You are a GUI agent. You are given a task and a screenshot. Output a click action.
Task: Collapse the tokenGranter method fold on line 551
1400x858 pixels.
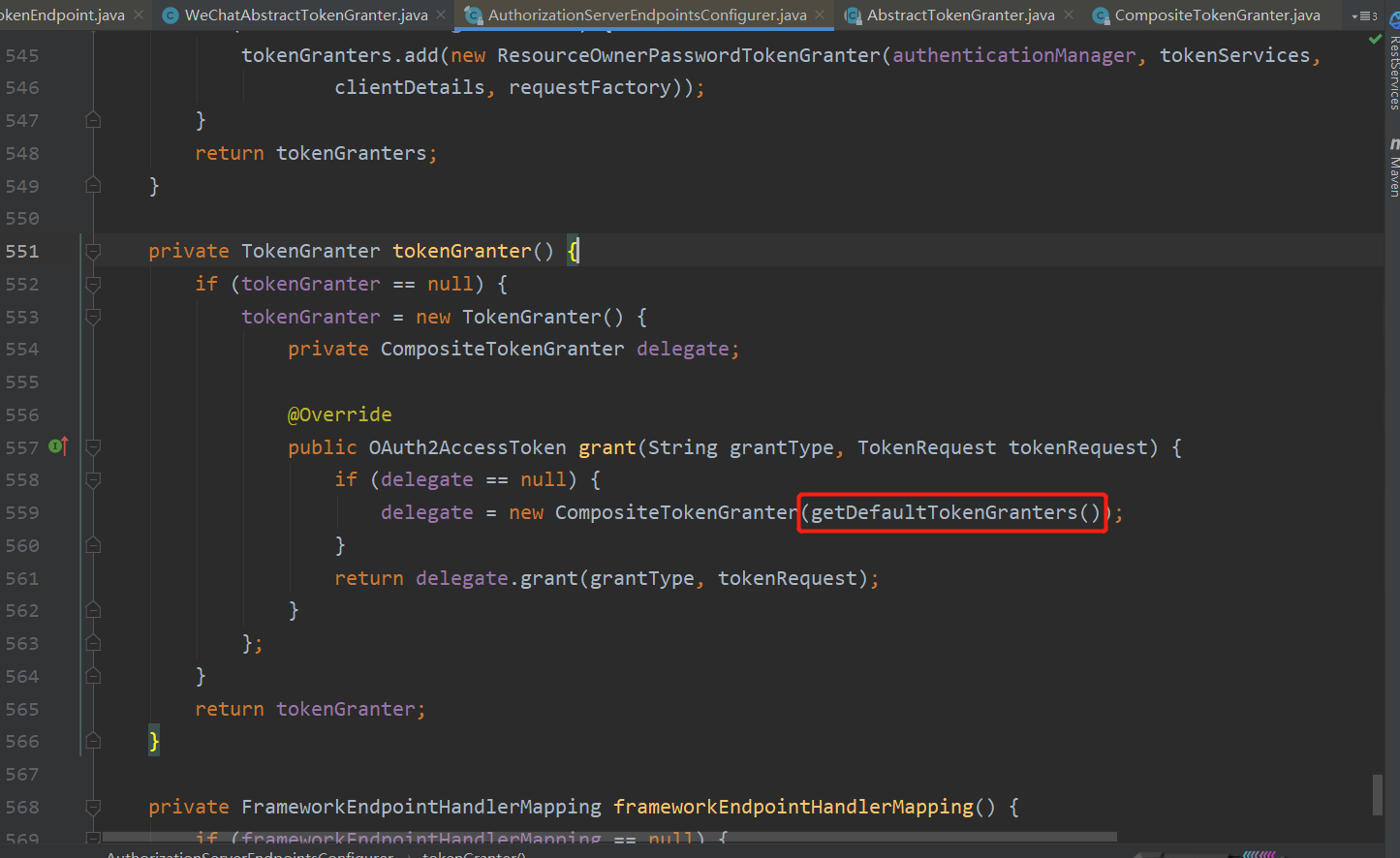click(92, 250)
